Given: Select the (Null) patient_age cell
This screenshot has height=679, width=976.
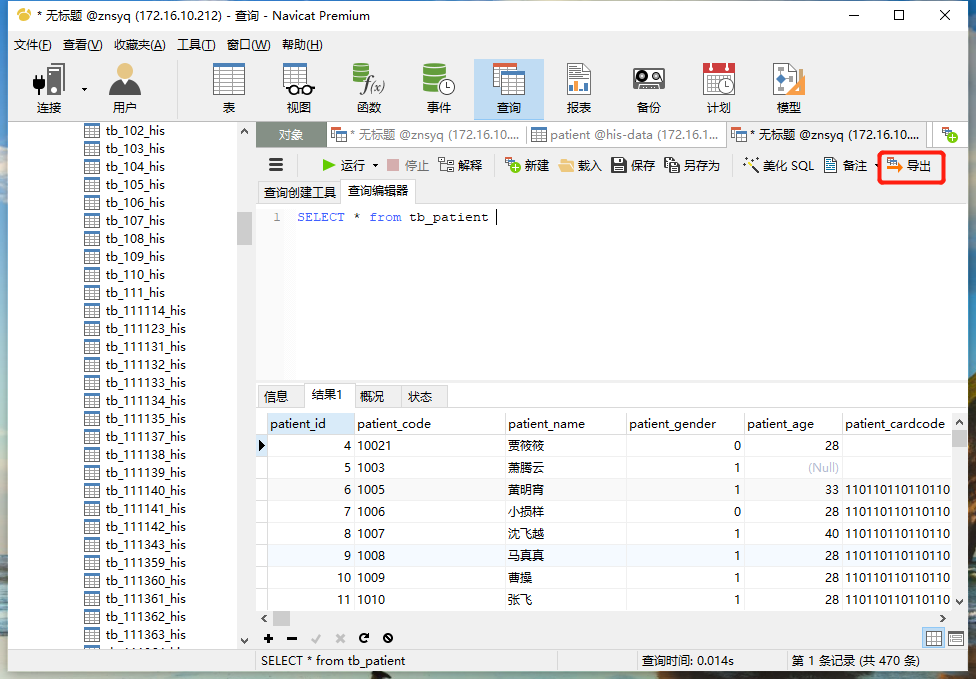Looking at the screenshot, I should coord(793,467).
